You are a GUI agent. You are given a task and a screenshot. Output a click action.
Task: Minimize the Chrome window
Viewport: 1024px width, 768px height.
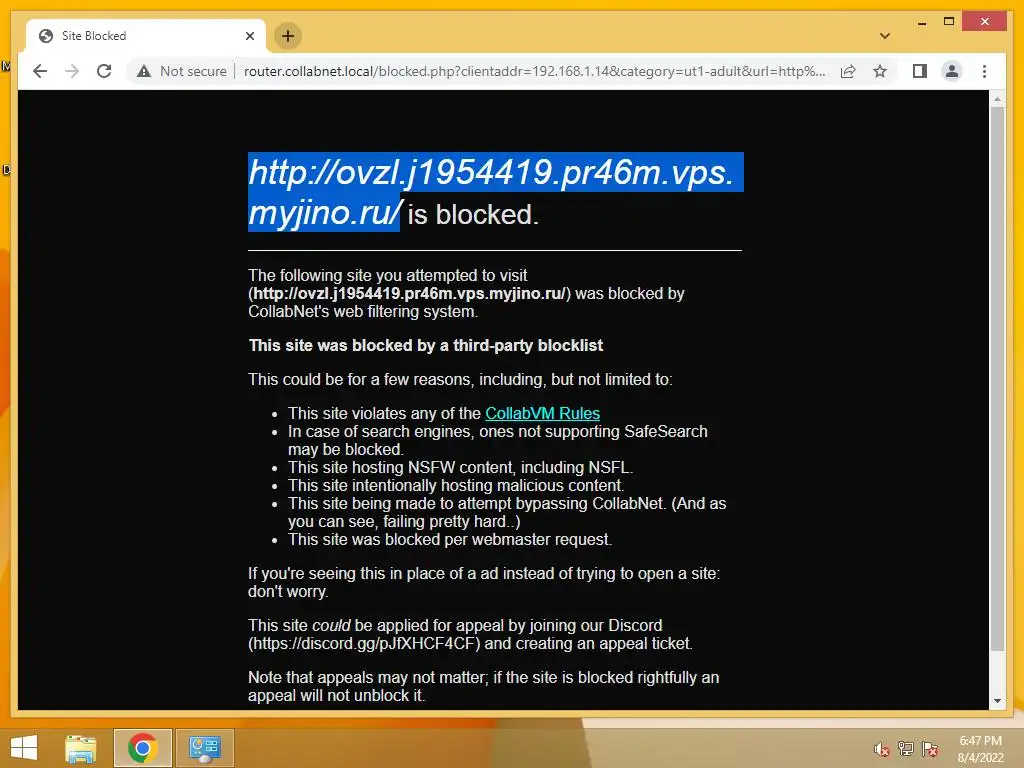[921, 22]
